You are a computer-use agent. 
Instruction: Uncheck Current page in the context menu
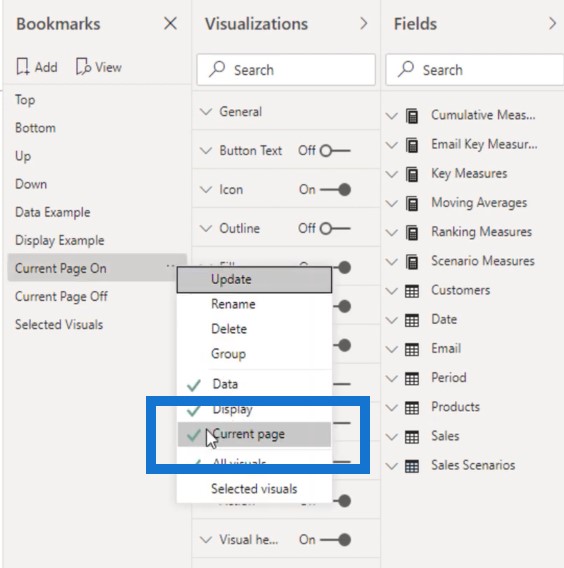tap(254, 434)
